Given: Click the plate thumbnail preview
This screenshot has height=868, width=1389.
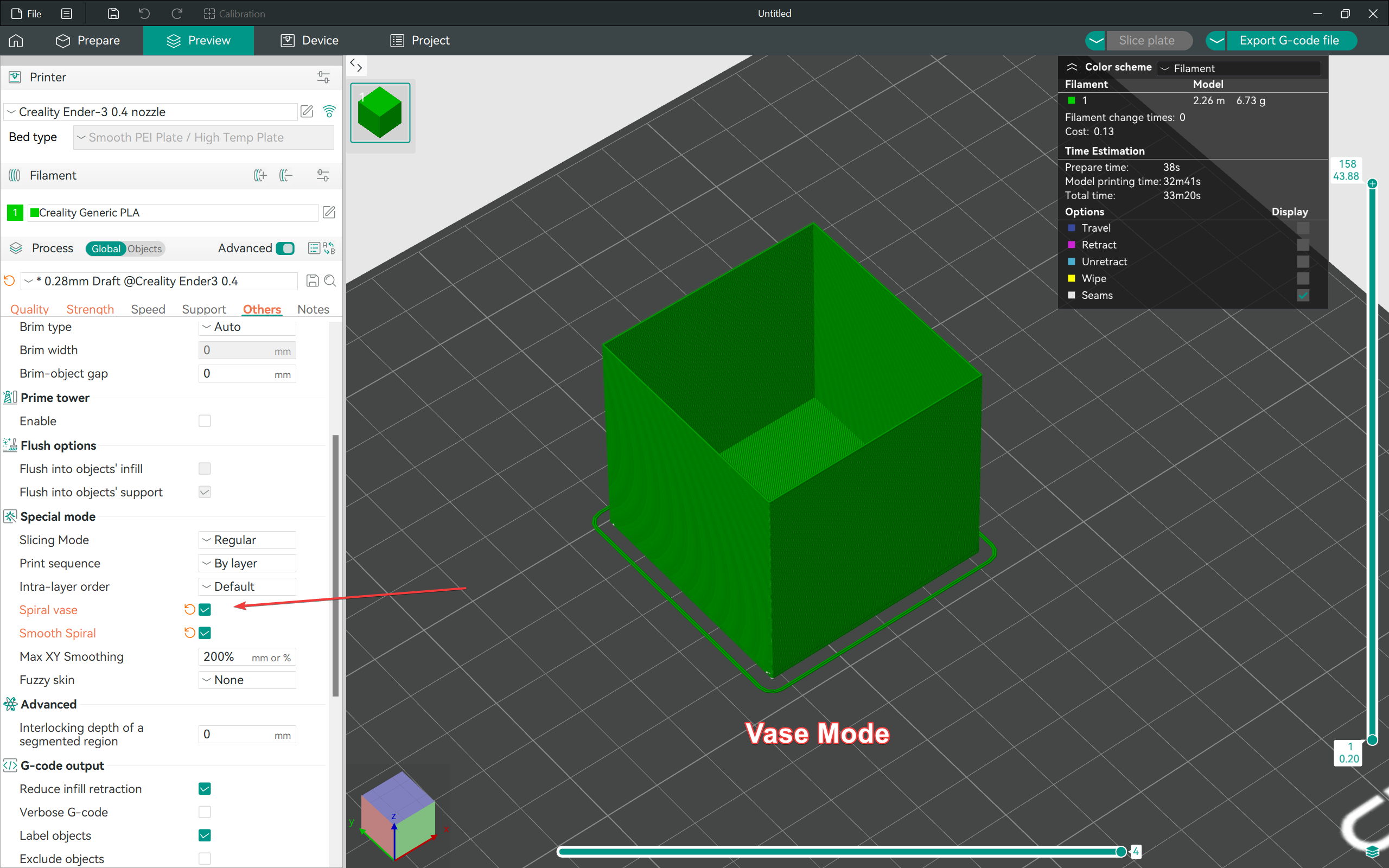Looking at the screenshot, I should [382, 112].
